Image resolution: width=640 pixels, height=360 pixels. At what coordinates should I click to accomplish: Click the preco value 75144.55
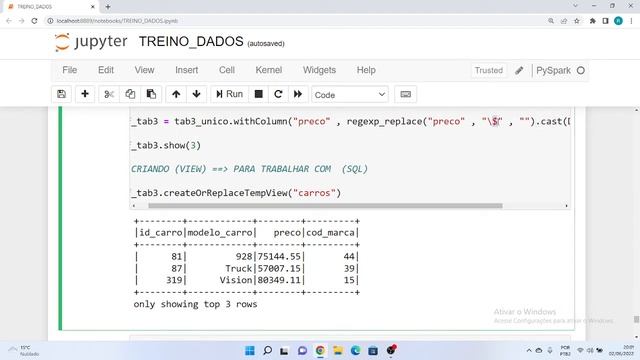click(279, 256)
